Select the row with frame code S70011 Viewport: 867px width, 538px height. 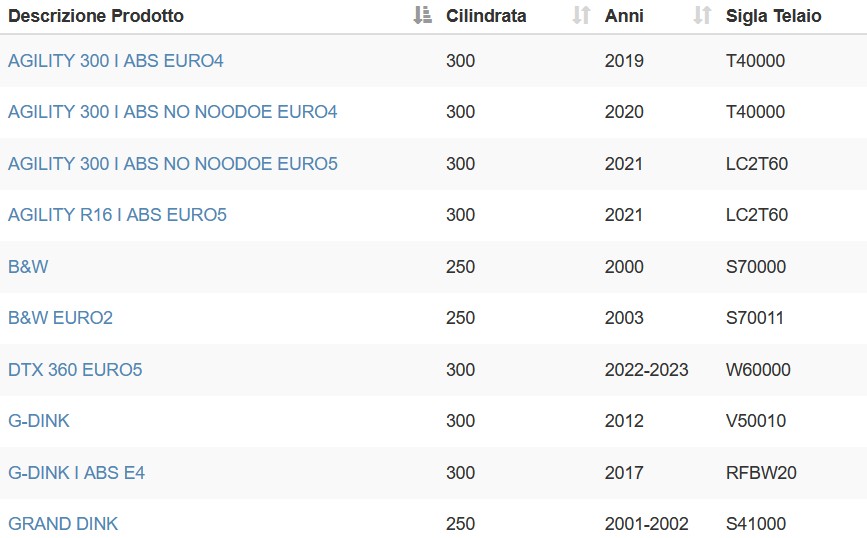(434, 318)
